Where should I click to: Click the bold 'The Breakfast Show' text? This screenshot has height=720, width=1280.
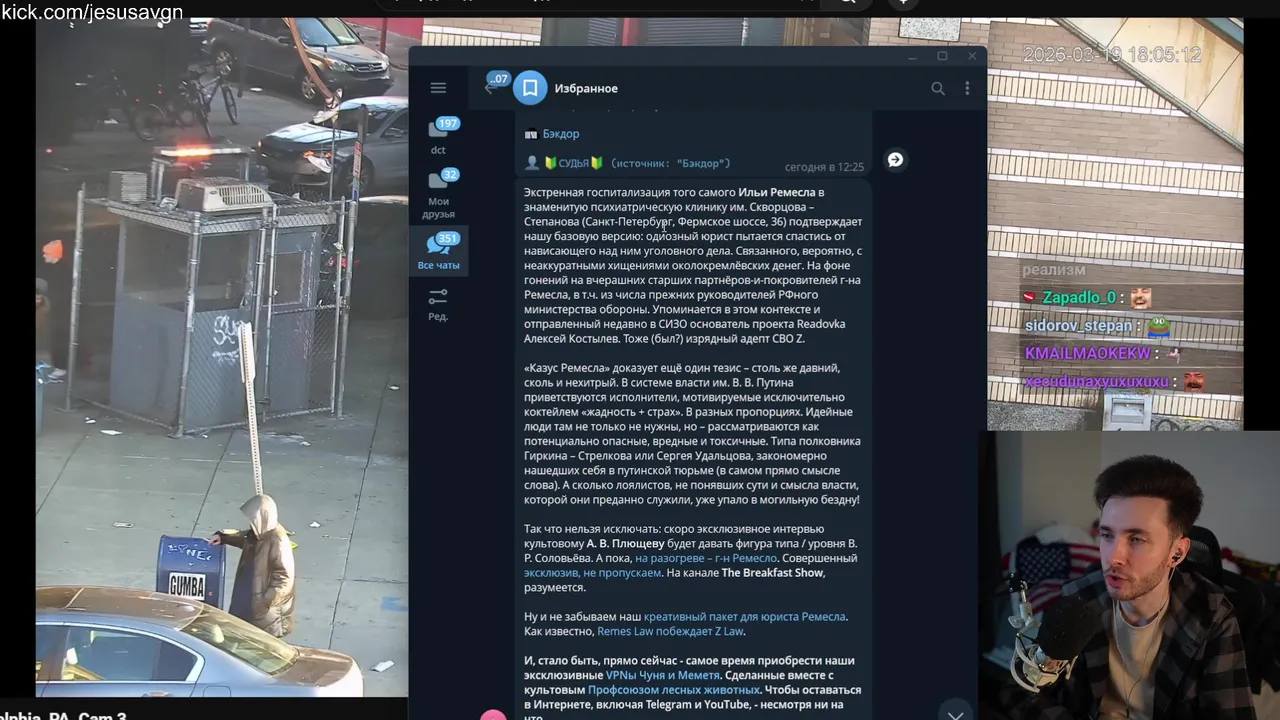(x=773, y=573)
